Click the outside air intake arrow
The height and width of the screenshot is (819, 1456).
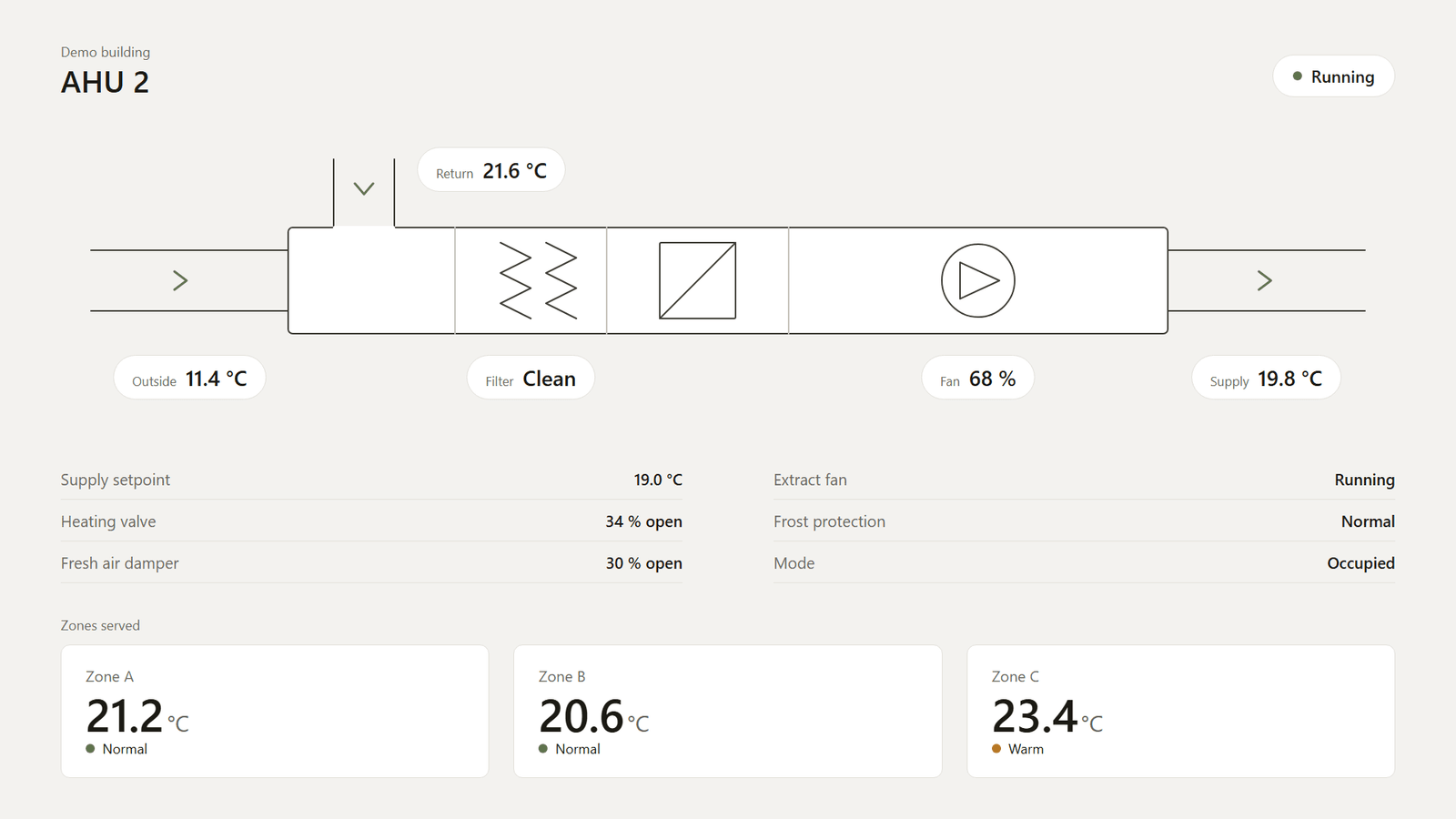click(x=180, y=280)
